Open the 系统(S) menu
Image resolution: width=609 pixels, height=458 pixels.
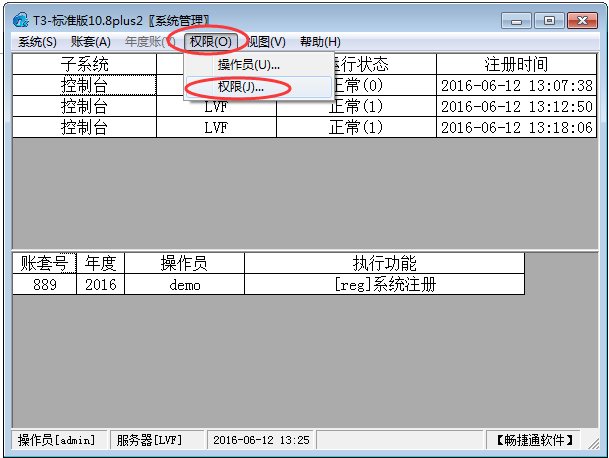(x=37, y=42)
